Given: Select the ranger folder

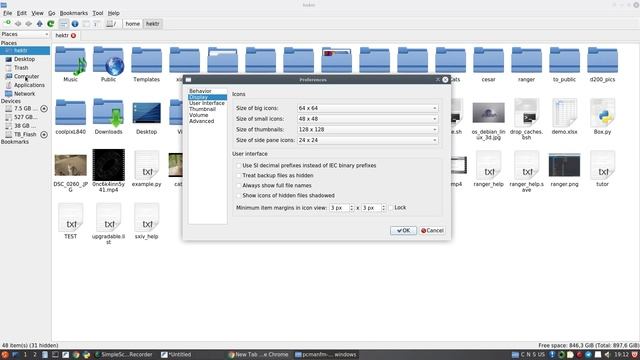Looking at the screenshot, I should click(x=526, y=64).
